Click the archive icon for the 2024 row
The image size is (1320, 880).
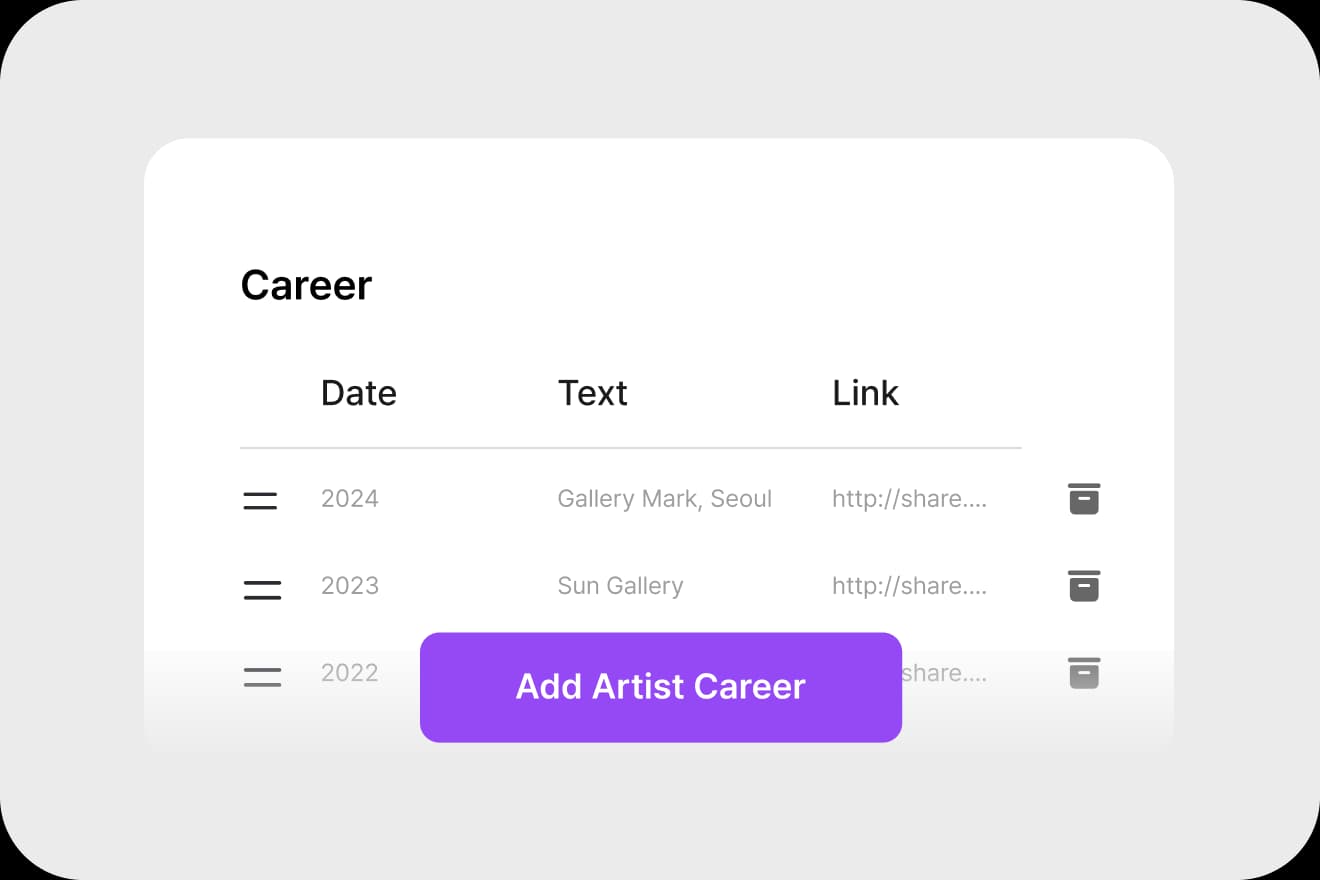(x=1084, y=499)
